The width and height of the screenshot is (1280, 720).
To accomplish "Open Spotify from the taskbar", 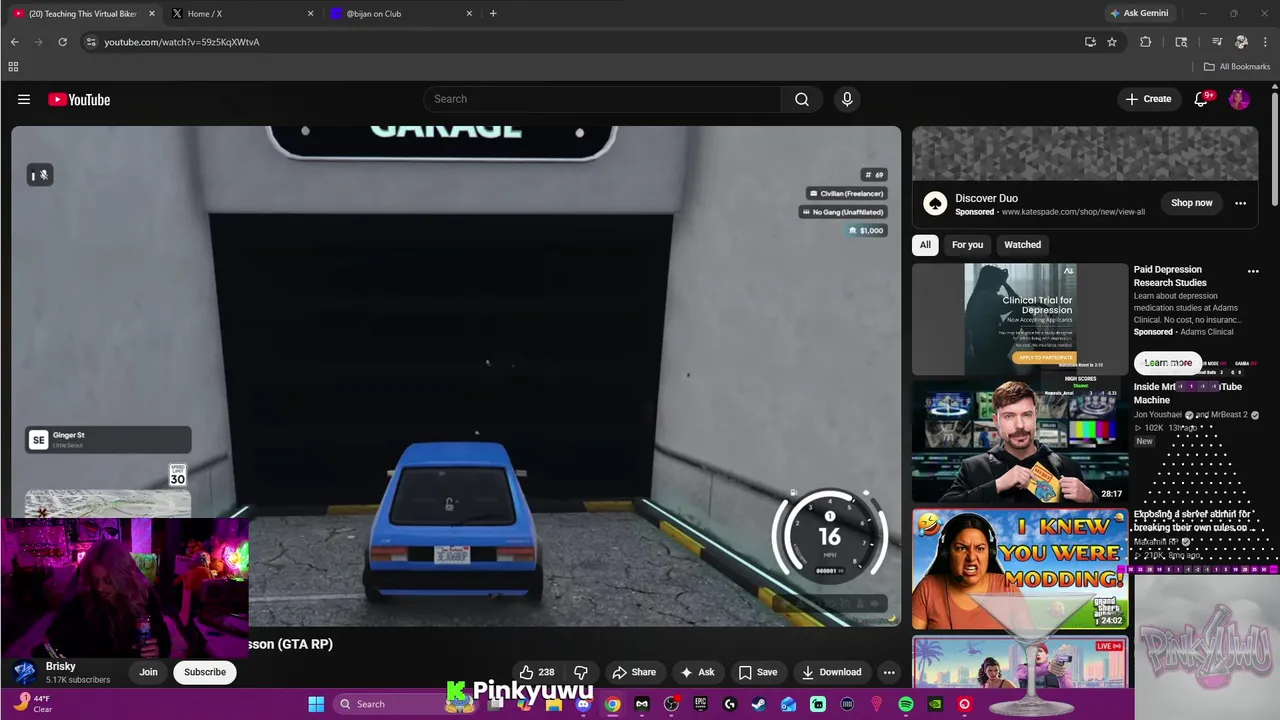I will pos(906,704).
